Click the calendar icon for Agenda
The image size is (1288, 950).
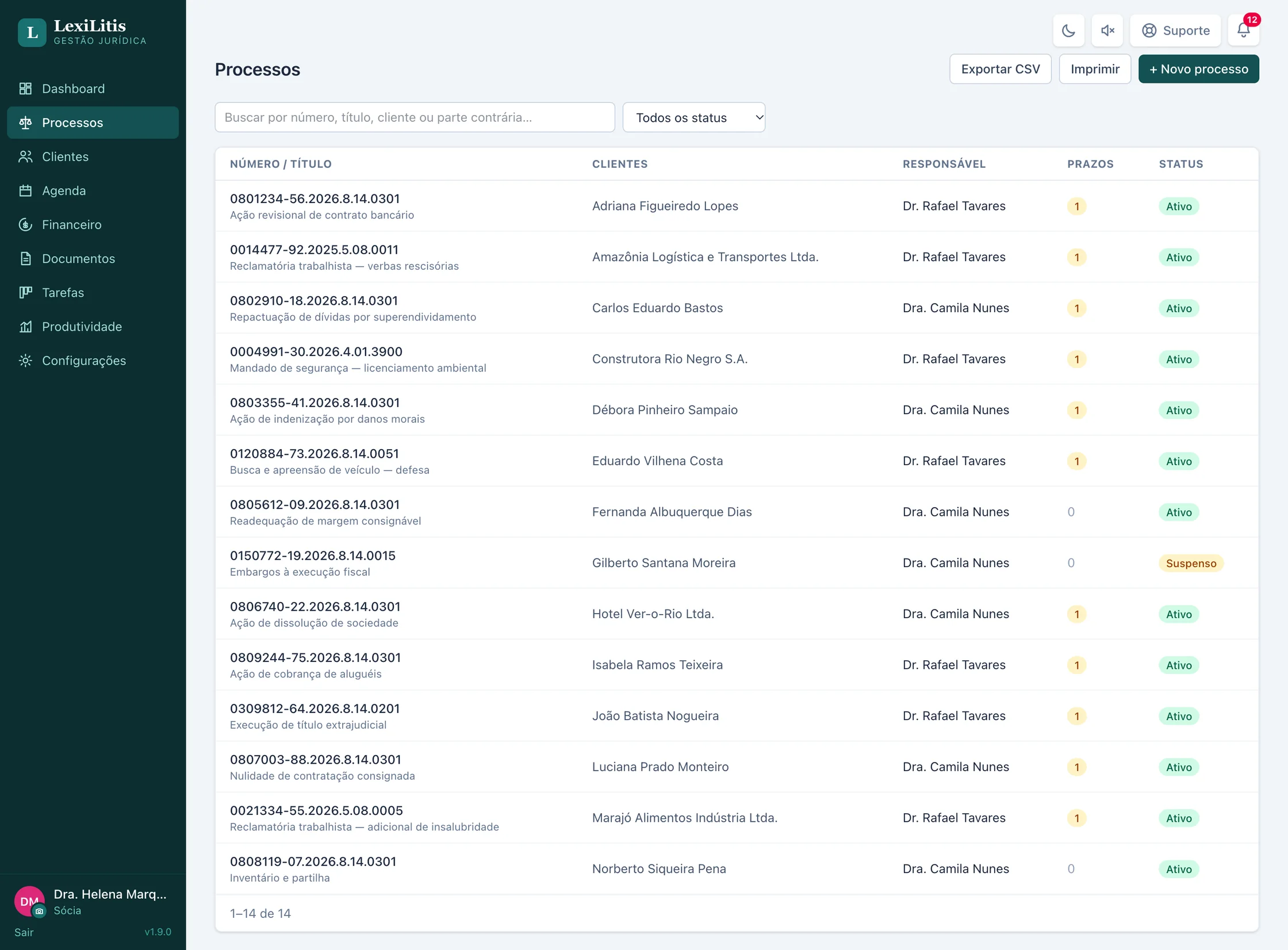pyautogui.click(x=25, y=190)
